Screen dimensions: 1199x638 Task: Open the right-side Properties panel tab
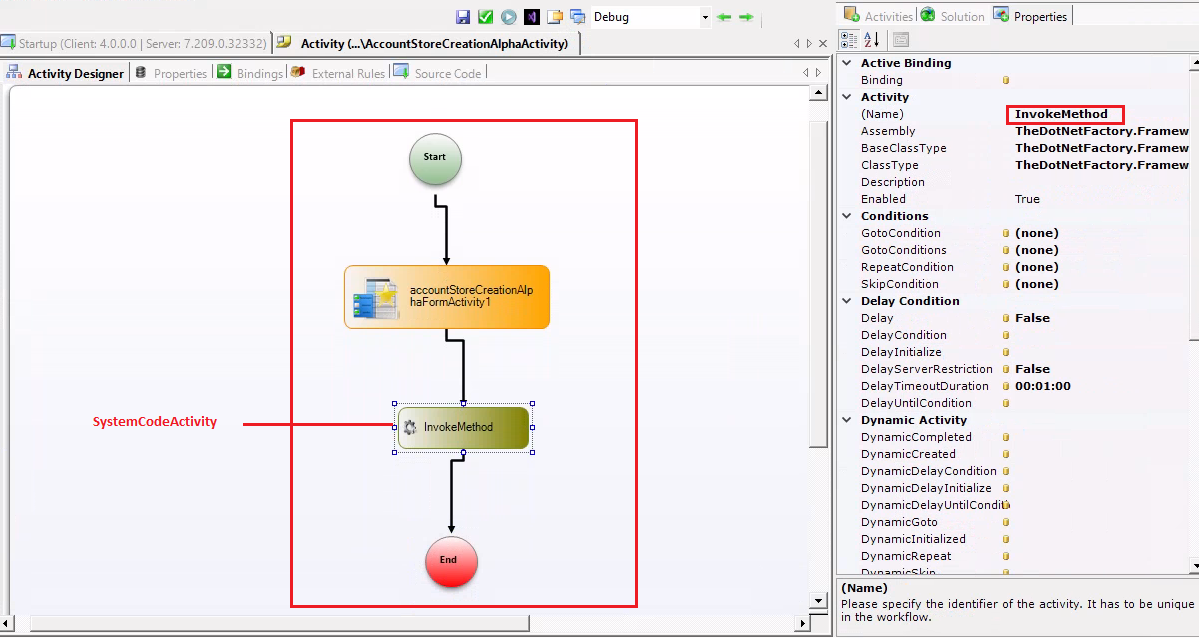coord(1031,16)
